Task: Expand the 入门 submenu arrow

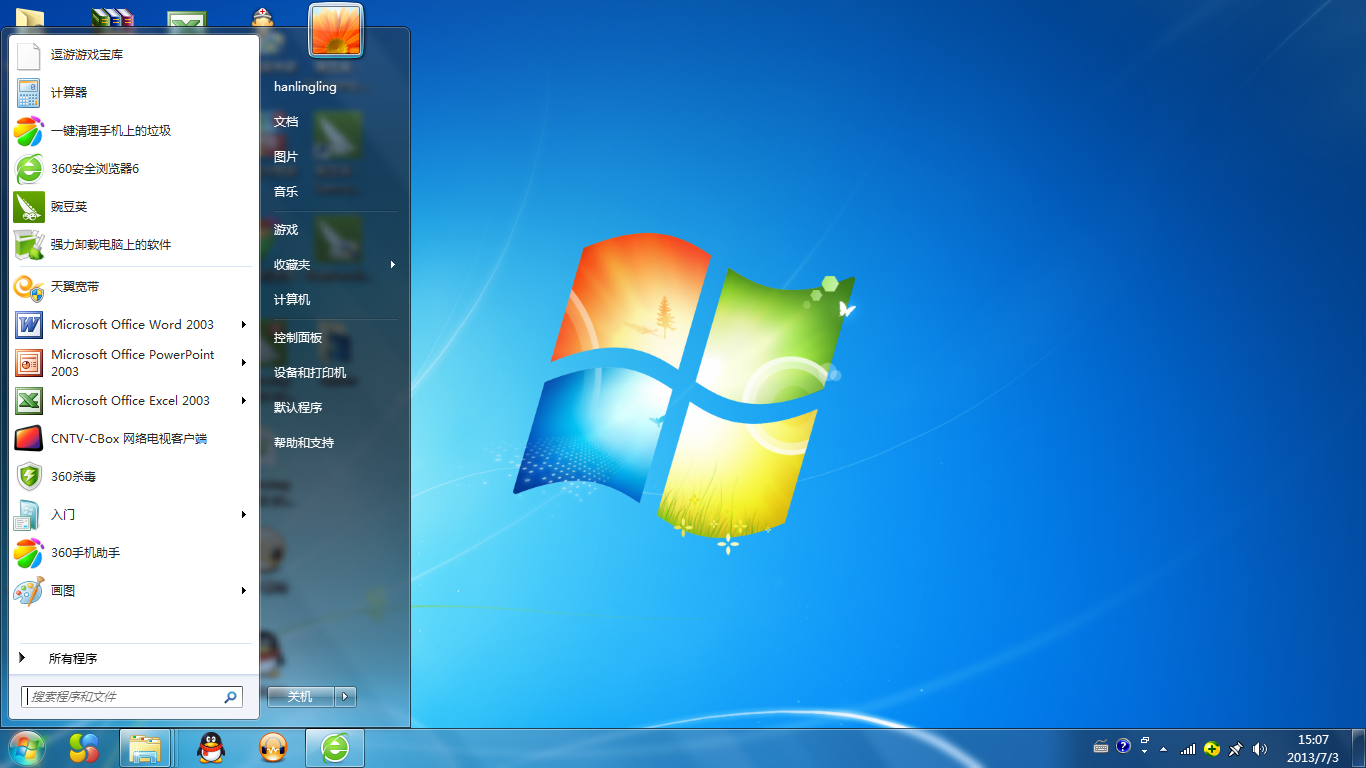Action: pos(243,515)
